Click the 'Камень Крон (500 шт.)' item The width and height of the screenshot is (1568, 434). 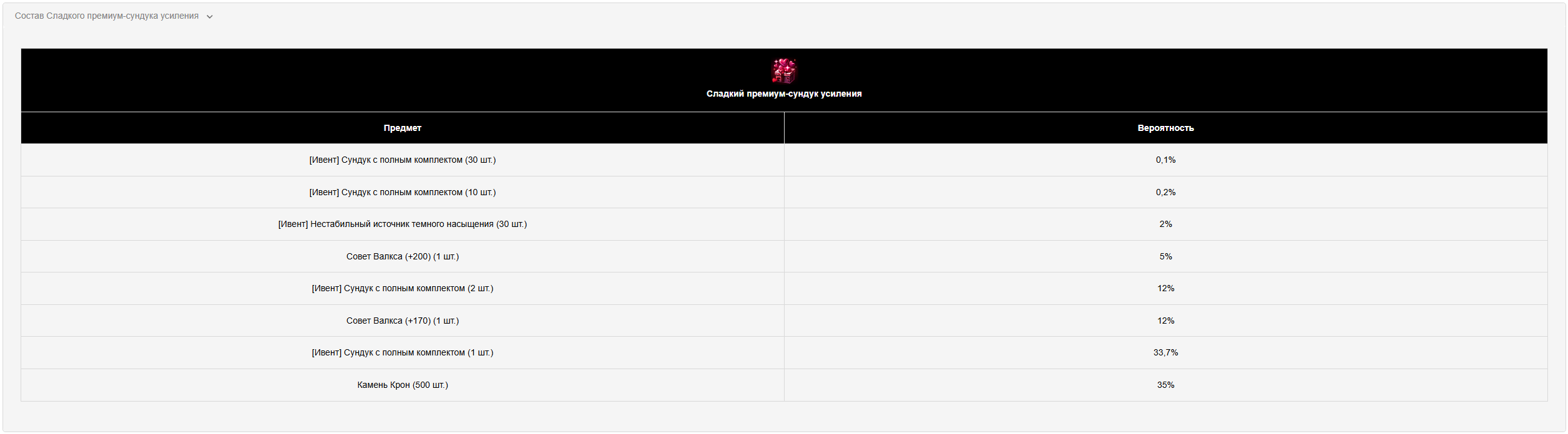click(x=402, y=385)
